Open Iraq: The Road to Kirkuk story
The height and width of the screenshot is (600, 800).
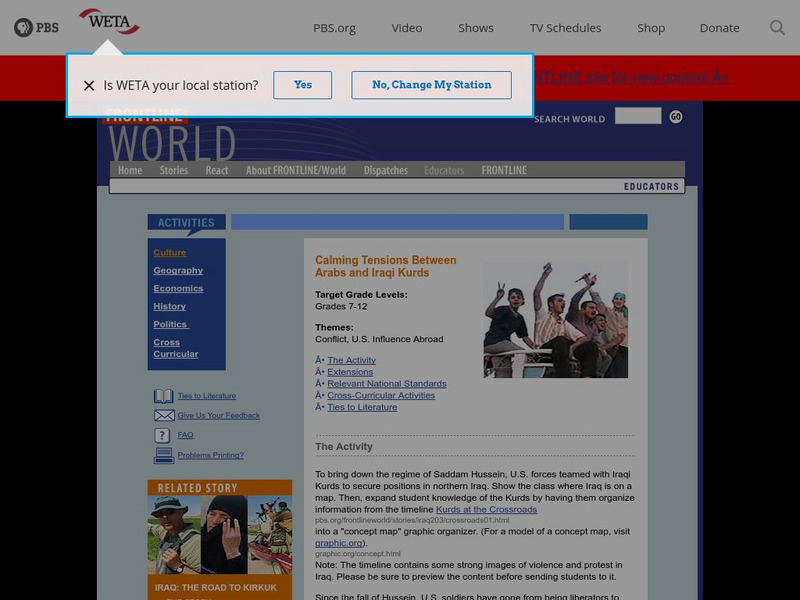[x=216, y=587]
